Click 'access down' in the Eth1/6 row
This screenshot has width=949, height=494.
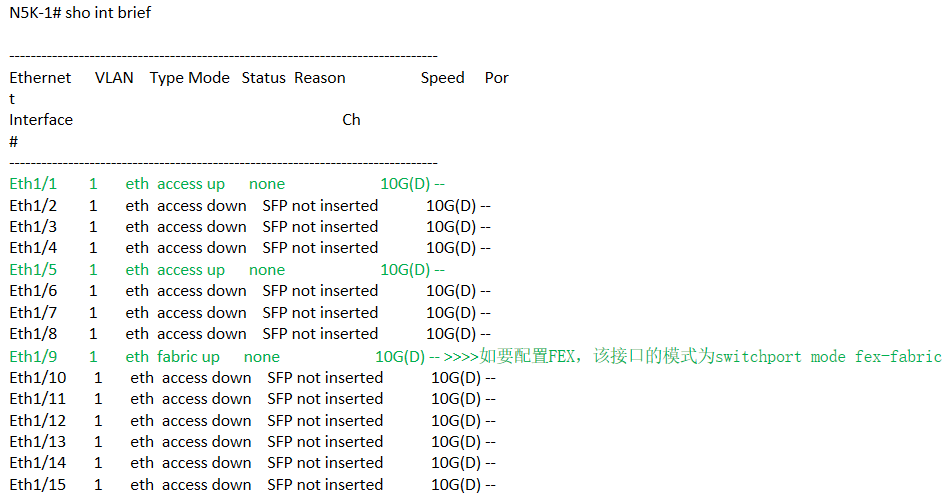pos(202,291)
